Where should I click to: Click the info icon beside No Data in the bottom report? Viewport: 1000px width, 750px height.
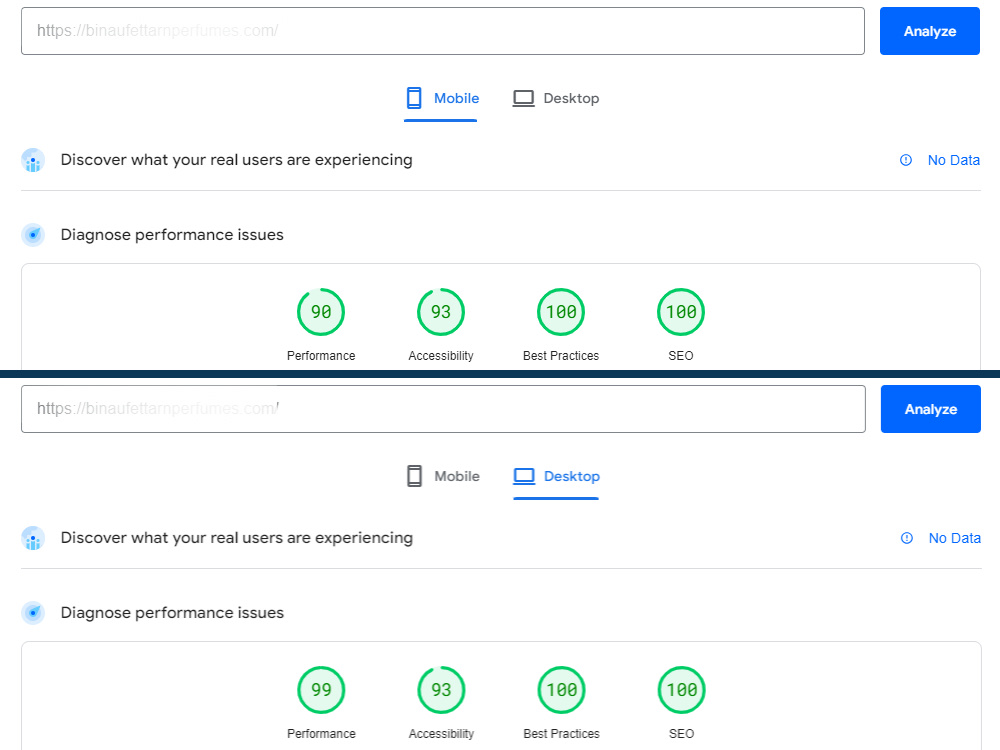tap(906, 538)
